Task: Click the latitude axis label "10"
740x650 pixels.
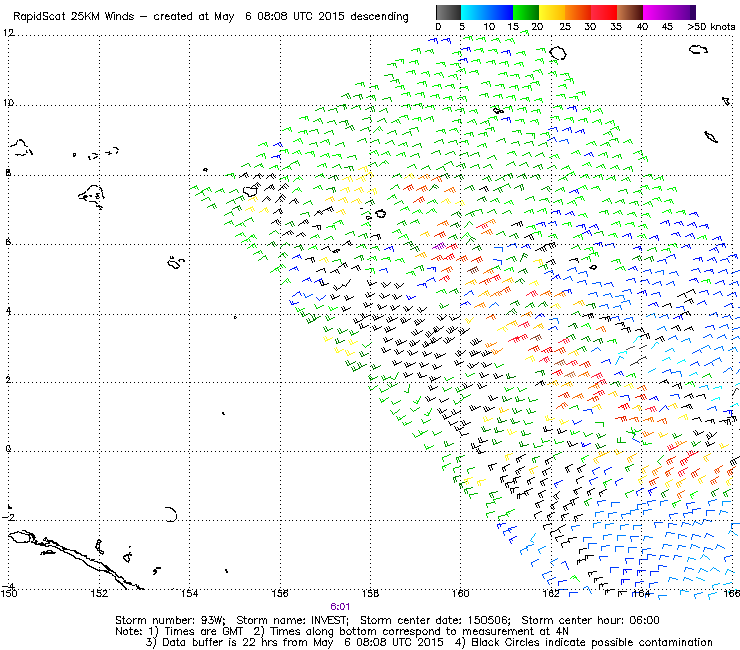Action: tap(8, 102)
